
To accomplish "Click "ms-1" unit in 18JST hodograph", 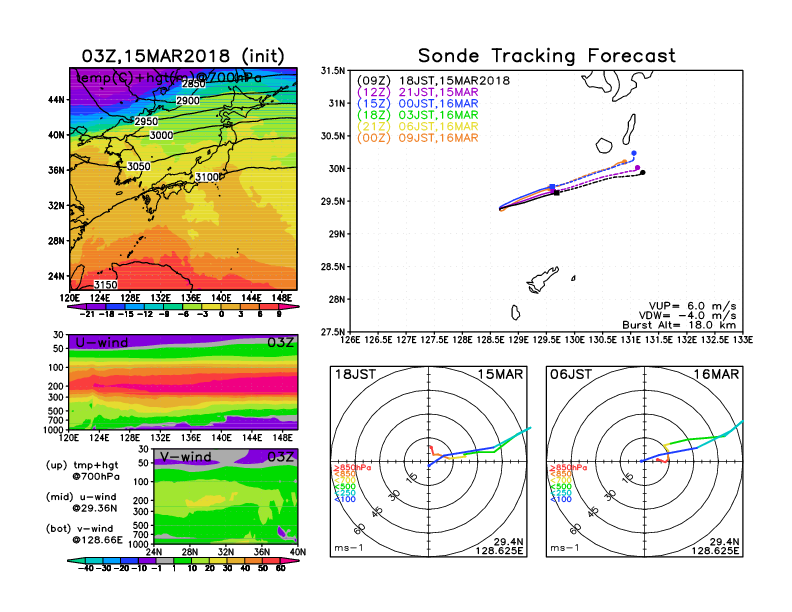I will click(349, 548).
